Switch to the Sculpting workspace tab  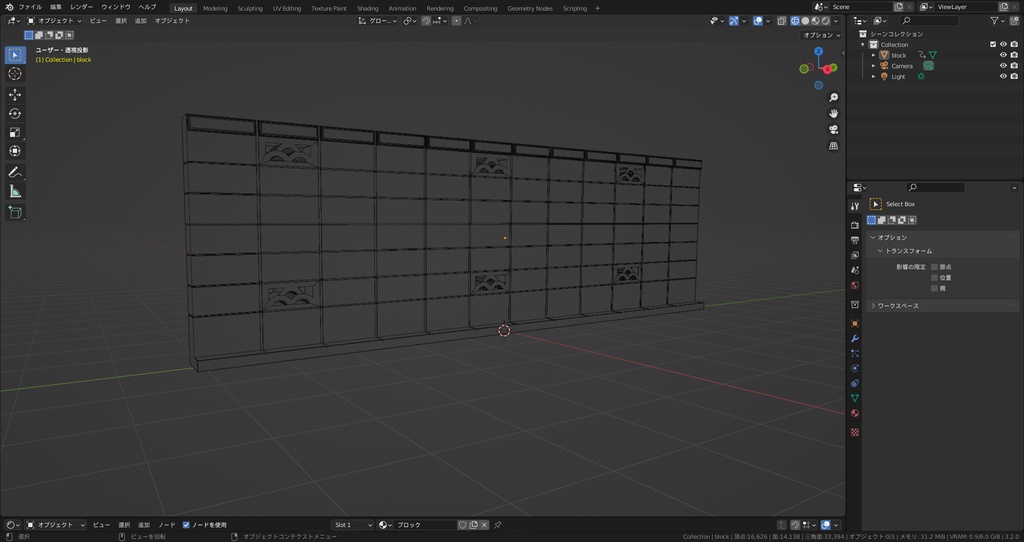[249, 8]
